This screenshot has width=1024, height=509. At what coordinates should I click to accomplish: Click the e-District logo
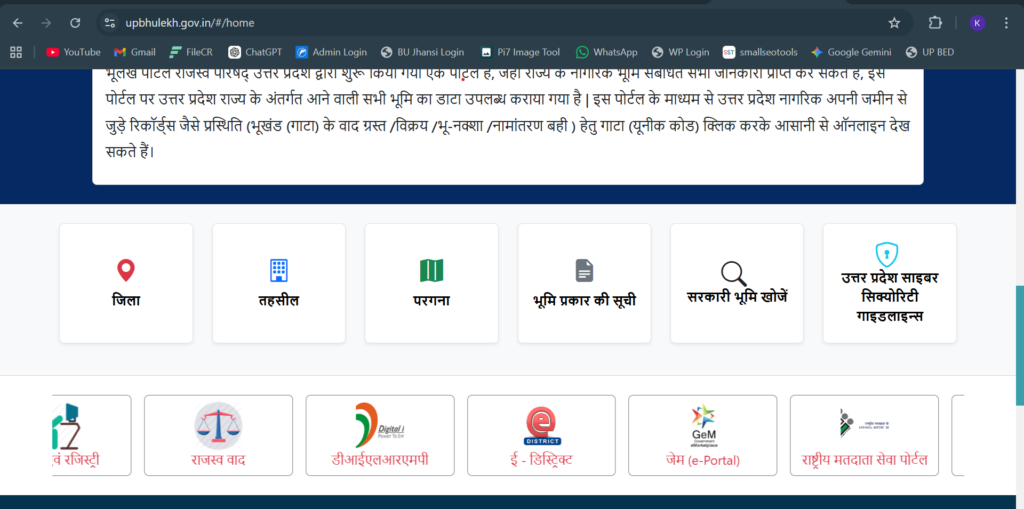543,427
